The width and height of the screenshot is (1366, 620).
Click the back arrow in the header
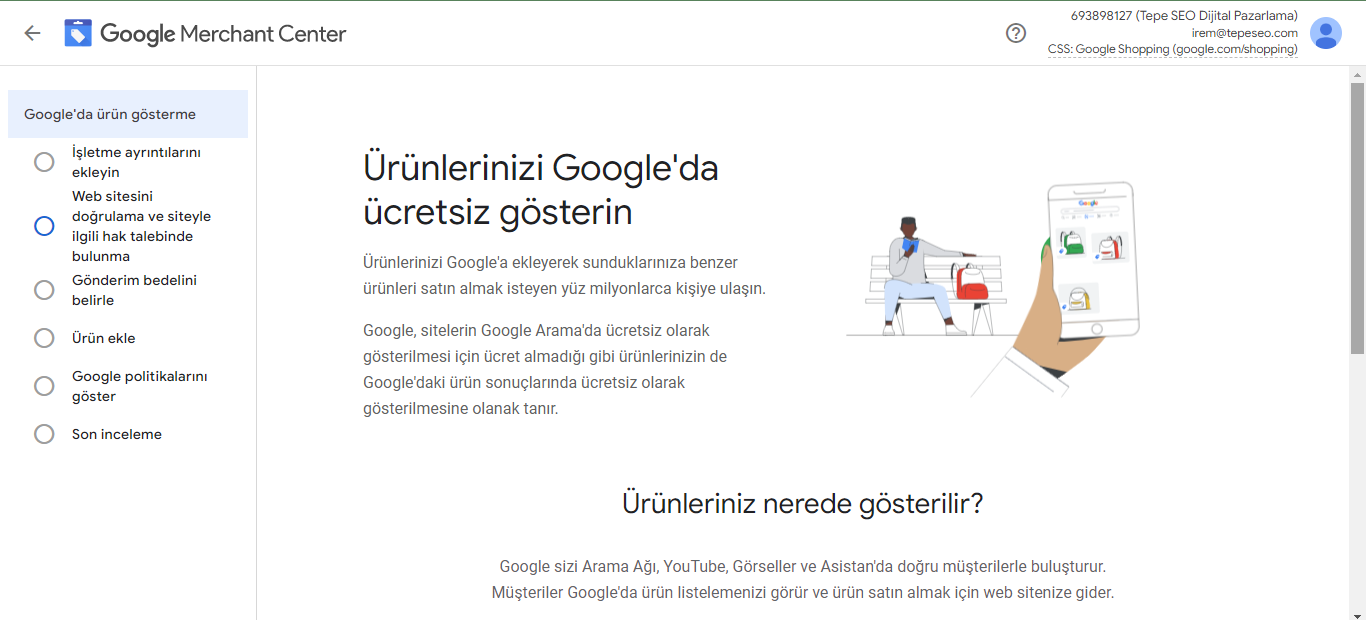pos(32,33)
